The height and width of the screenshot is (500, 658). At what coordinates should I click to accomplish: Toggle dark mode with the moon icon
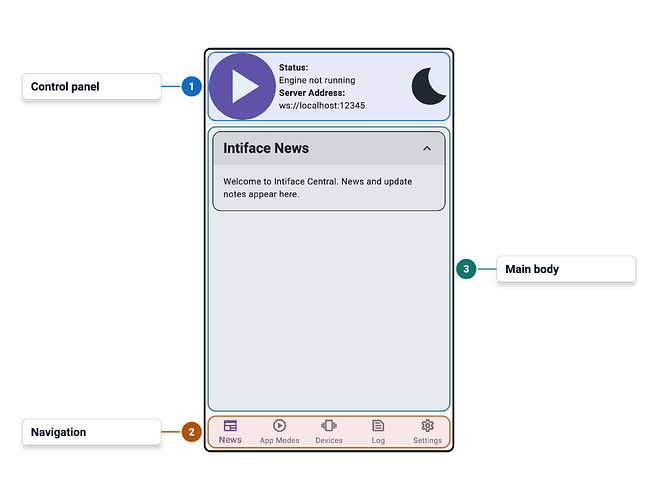tap(429, 86)
